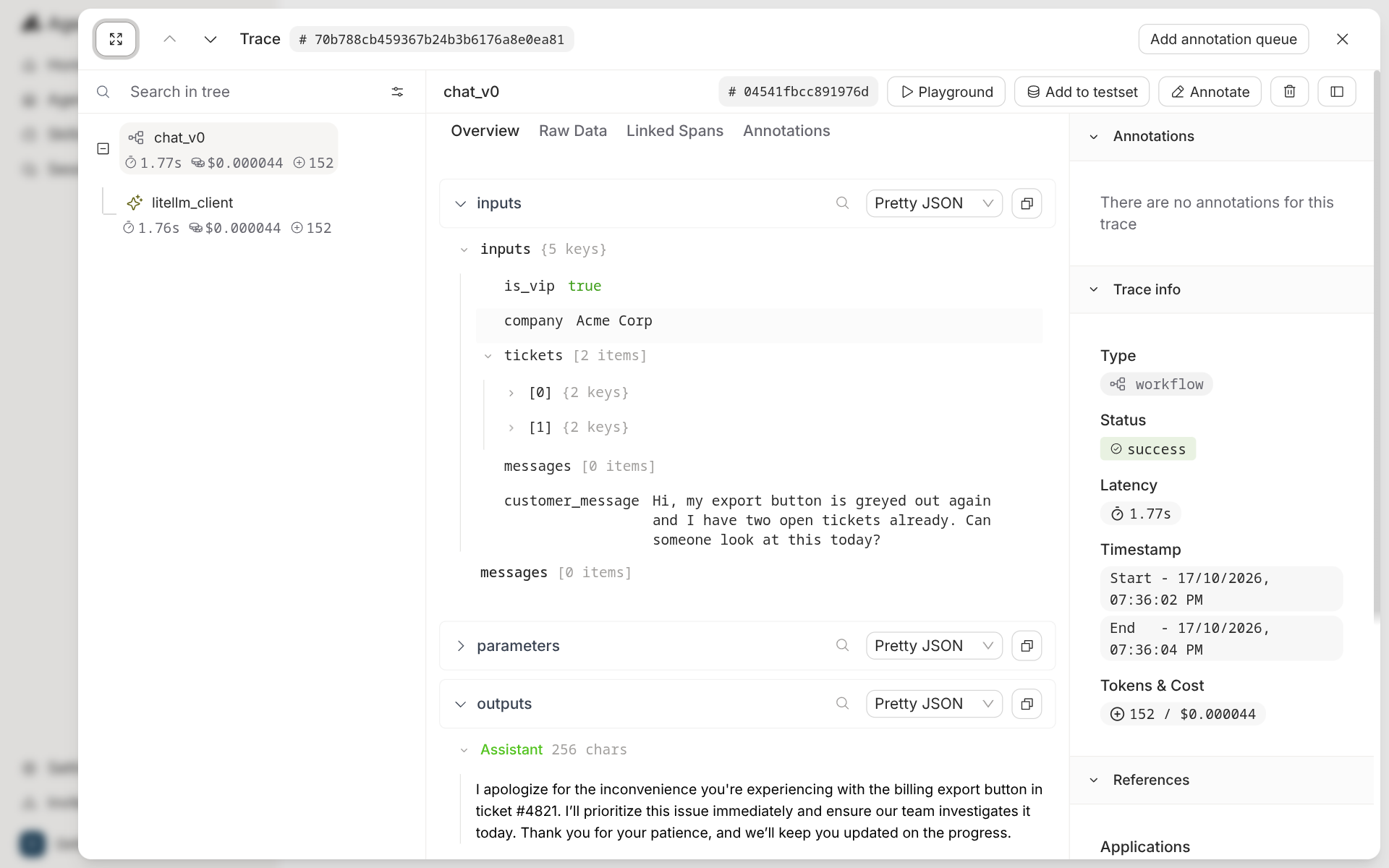Go to next trace with down arrow

coord(211,39)
